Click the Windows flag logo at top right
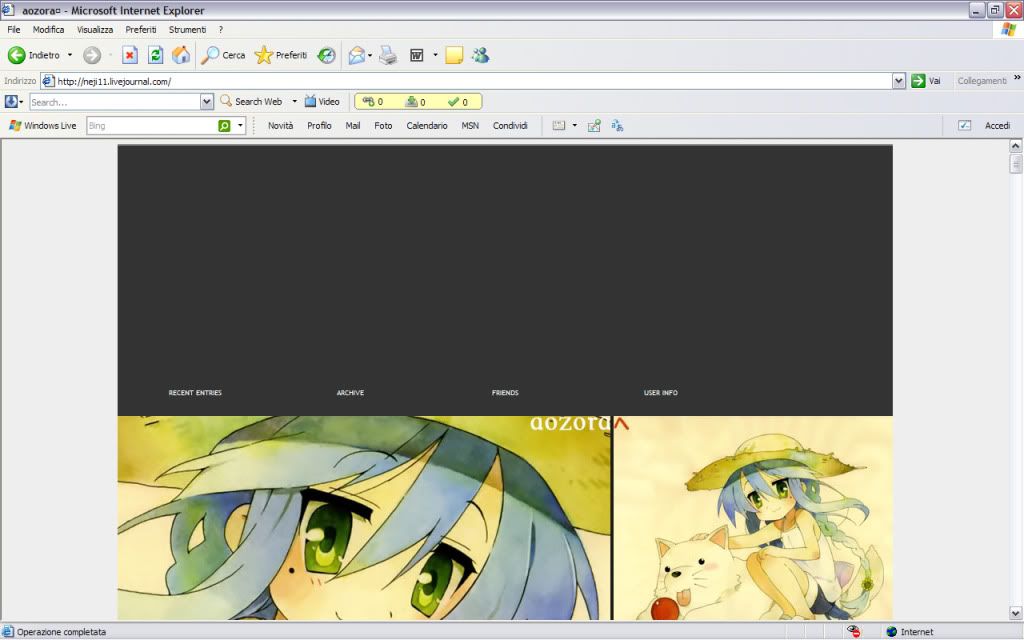Image resolution: width=1024 pixels, height=640 pixels. 1009,29
